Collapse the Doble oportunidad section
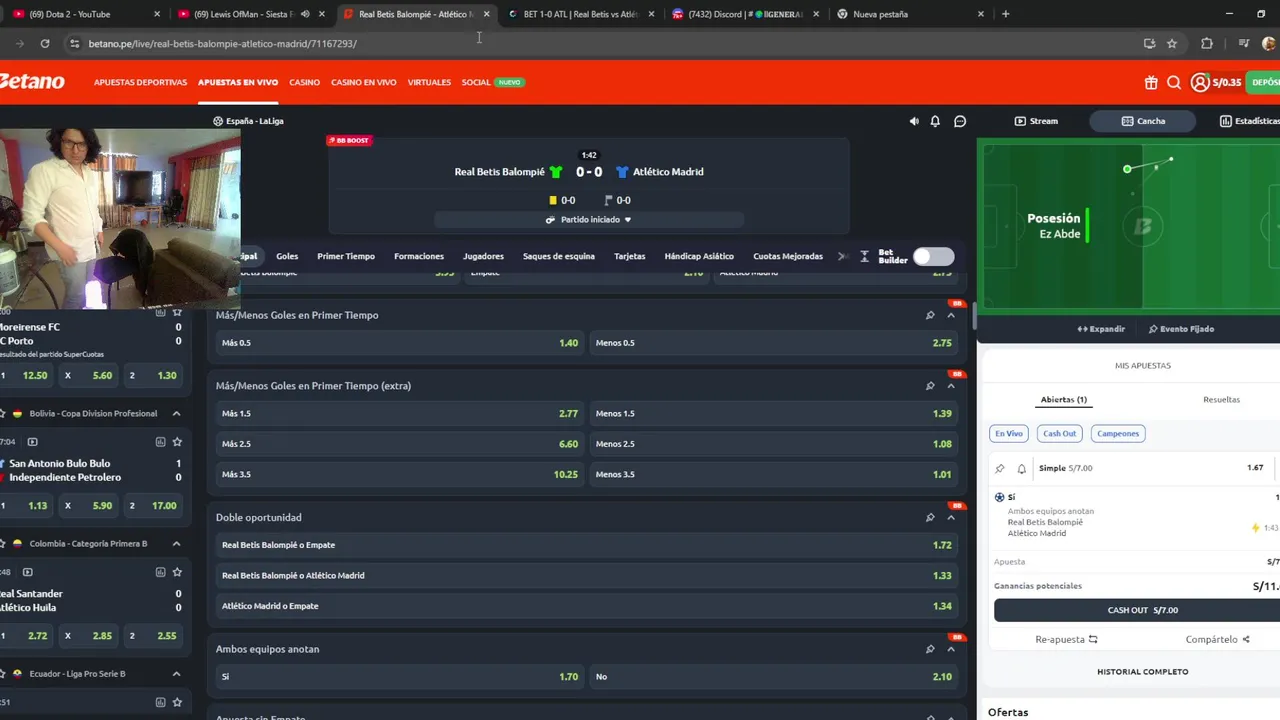This screenshot has width=1280, height=720. [x=951, y=517]
